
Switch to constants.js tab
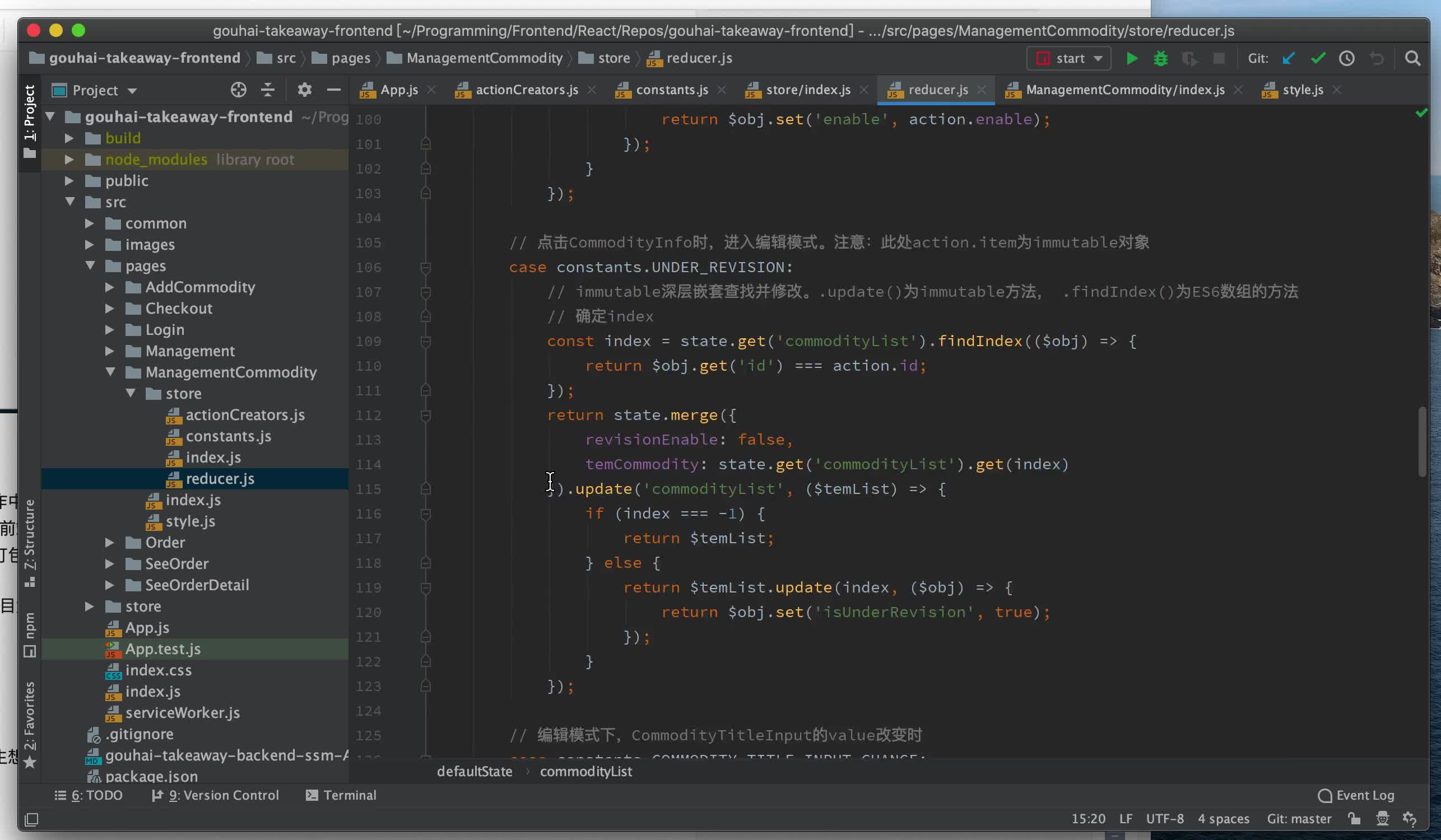pyautogui.click(x=672, y=90)
